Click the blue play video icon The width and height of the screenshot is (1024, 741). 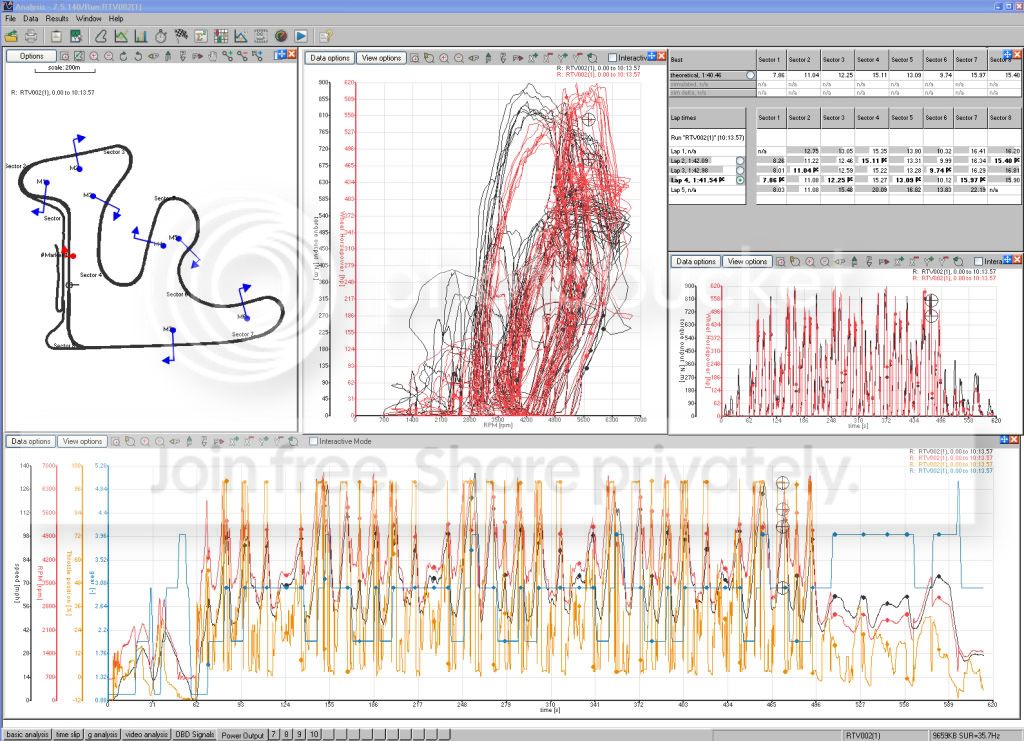300,35
